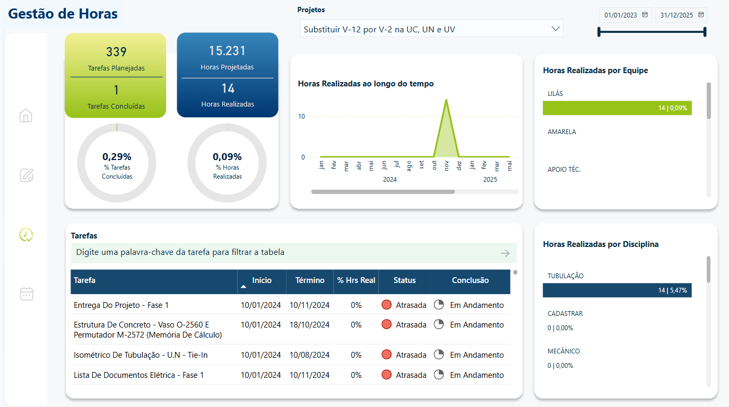Viewport: 729px width, 407px height.
Task: Click scrollbar of Horas Realizadas por Disciplina
Action: (709, 269)
